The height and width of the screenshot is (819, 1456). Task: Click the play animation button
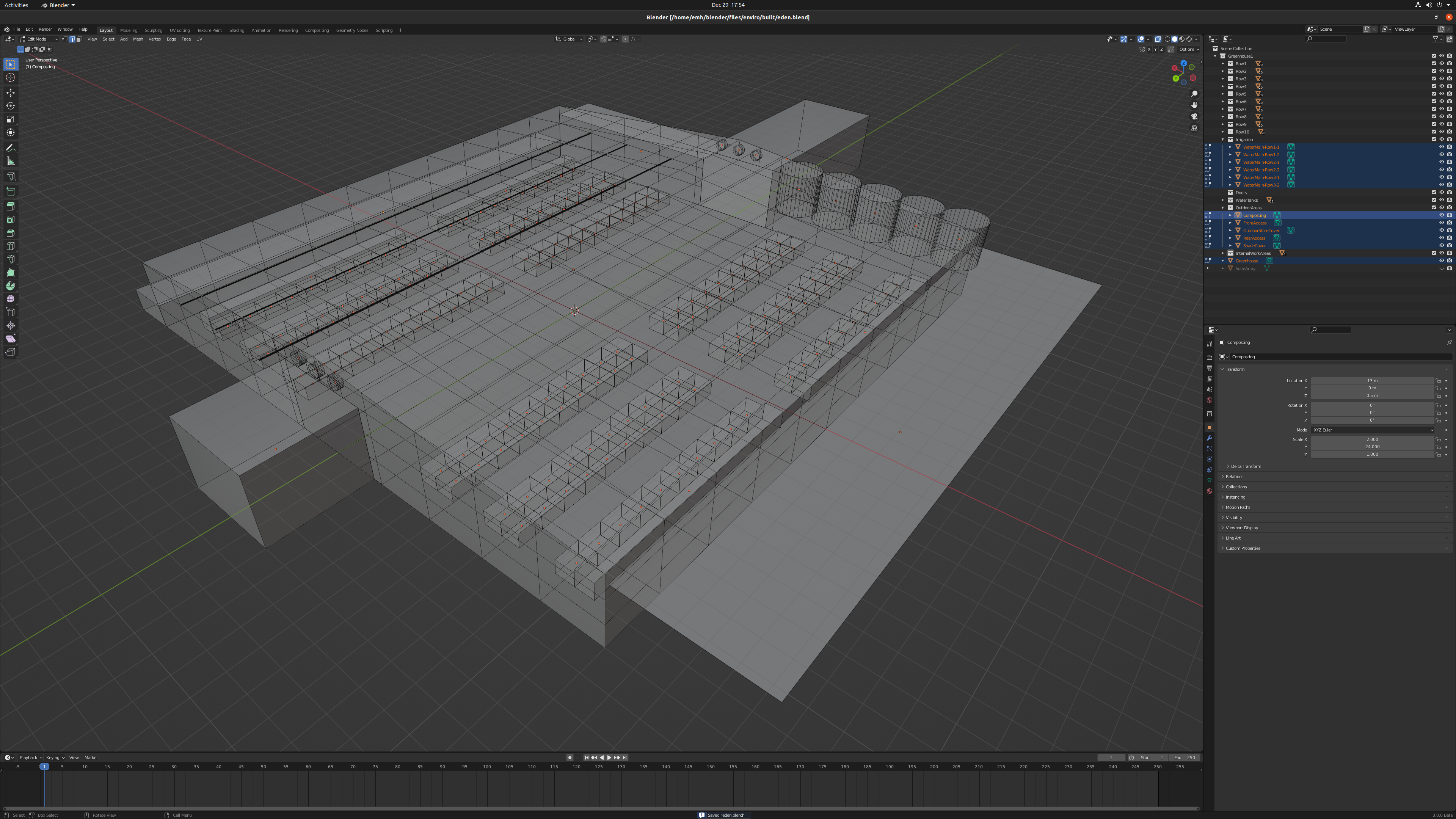(x=609, y=758)
